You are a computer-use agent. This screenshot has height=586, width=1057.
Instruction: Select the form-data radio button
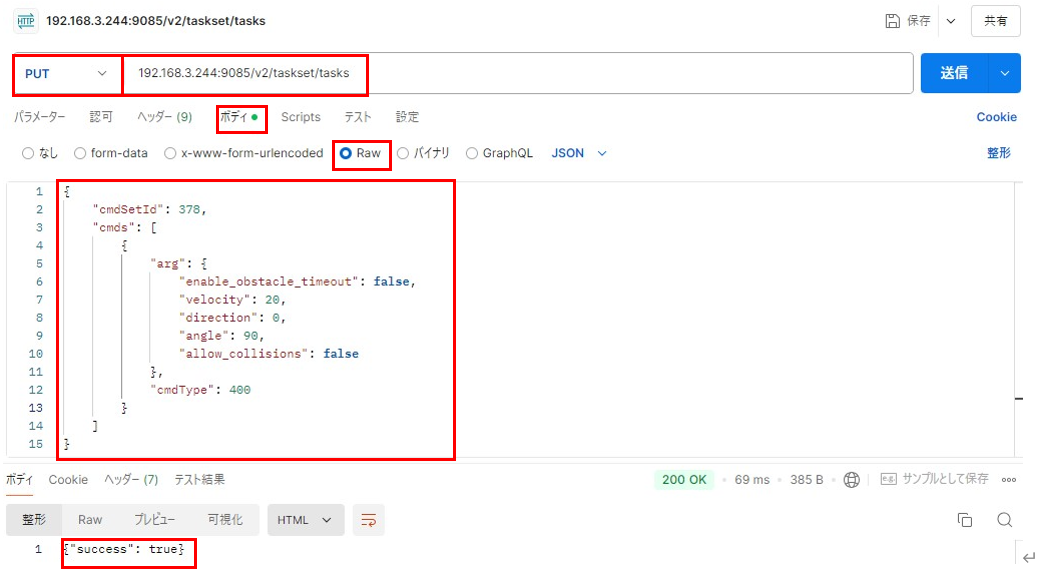pos(80,154)
